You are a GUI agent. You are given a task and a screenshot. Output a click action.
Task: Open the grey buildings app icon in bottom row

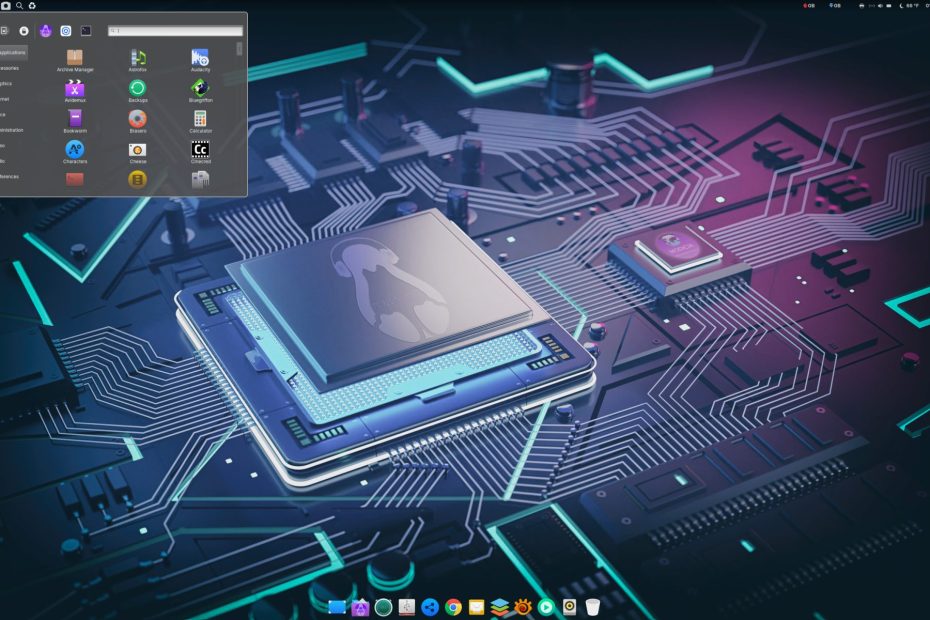point(200,179)
